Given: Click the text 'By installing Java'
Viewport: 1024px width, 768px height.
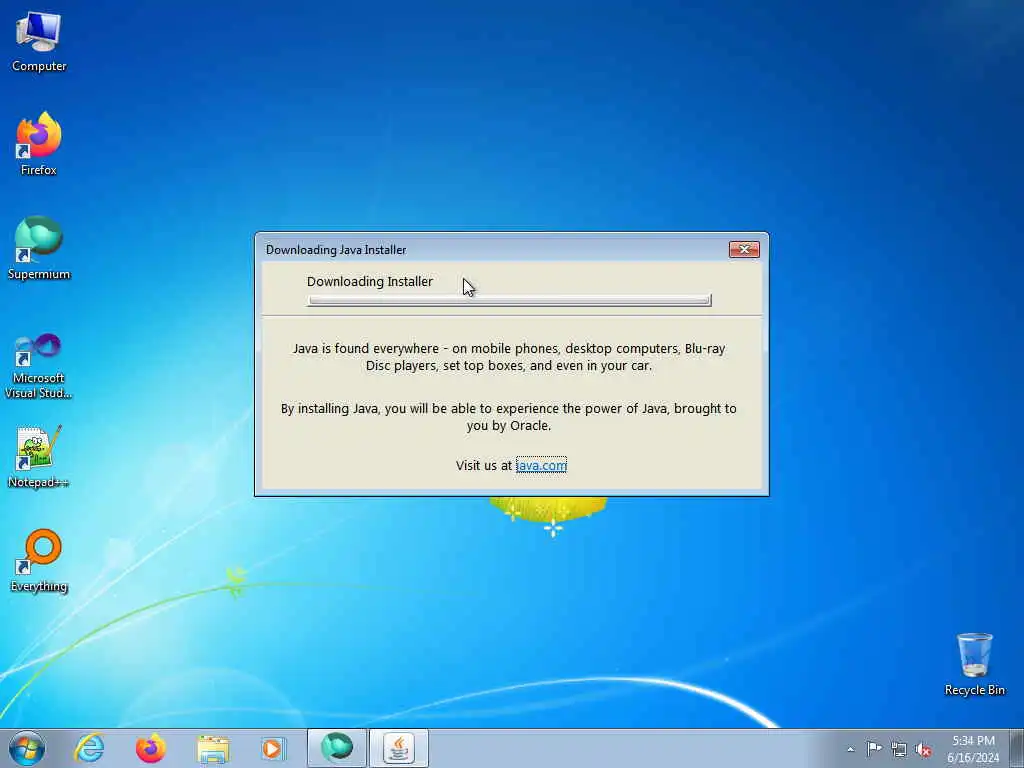Looking at the screenshot, I should coord(330,409).
